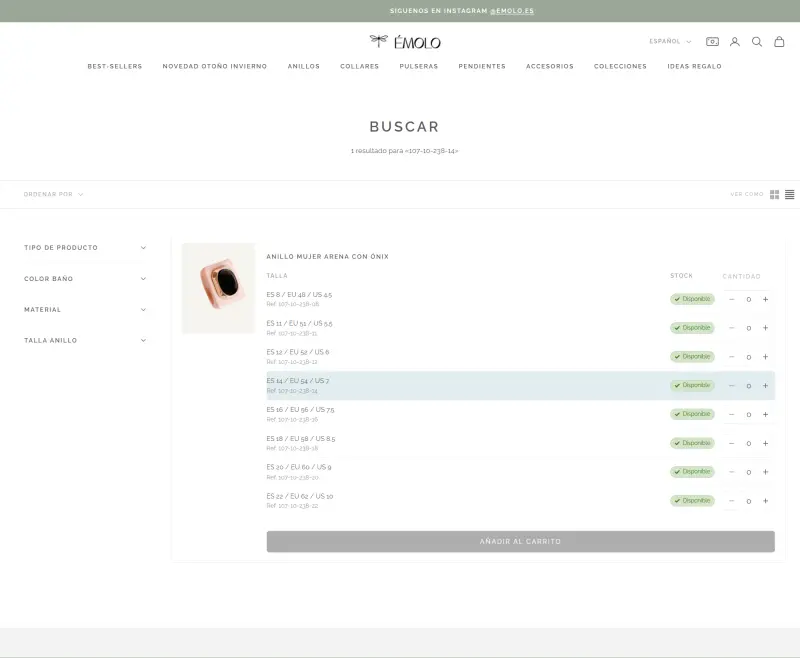Switch to grid view icon
Screen dimensions: 800x658
774,194
